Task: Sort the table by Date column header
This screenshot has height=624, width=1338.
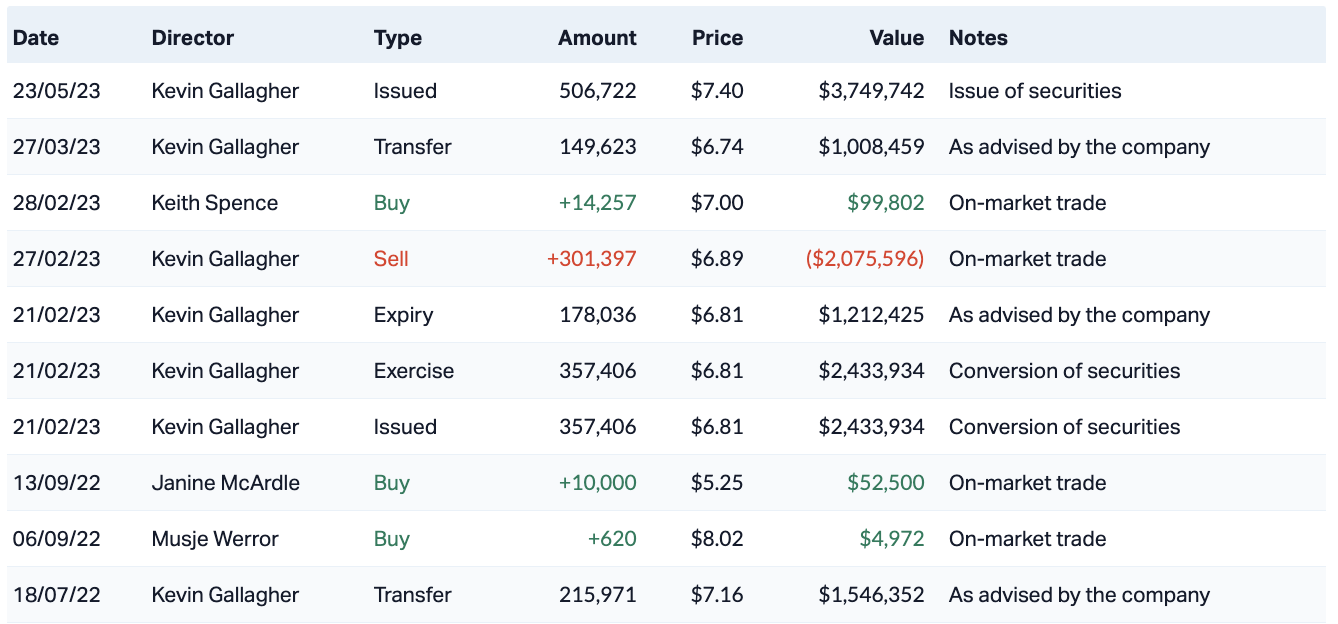Action: tap(36, 38)
